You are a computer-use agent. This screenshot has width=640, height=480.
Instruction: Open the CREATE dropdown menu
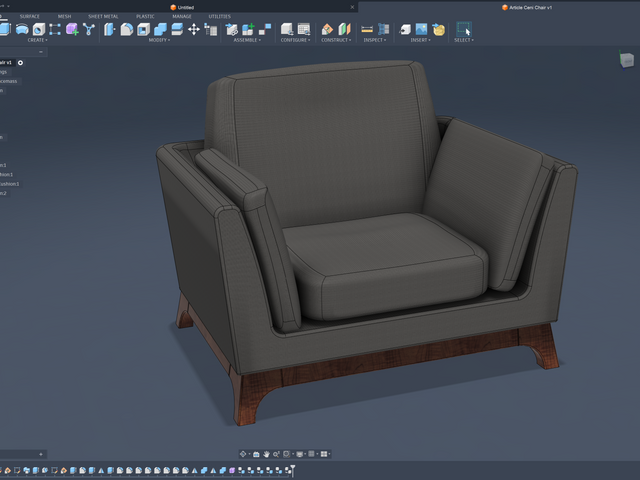(38, 40)
